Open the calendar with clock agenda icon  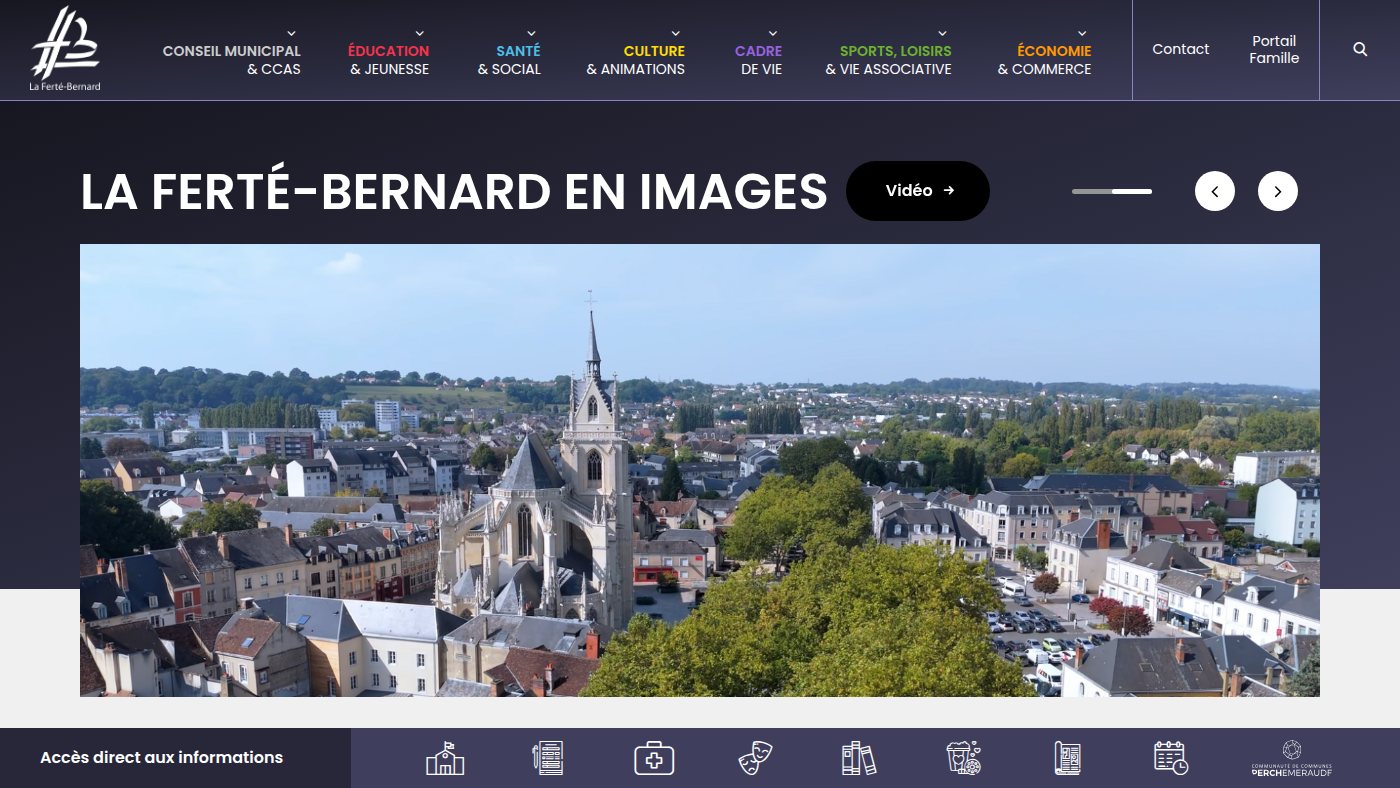1171,758
